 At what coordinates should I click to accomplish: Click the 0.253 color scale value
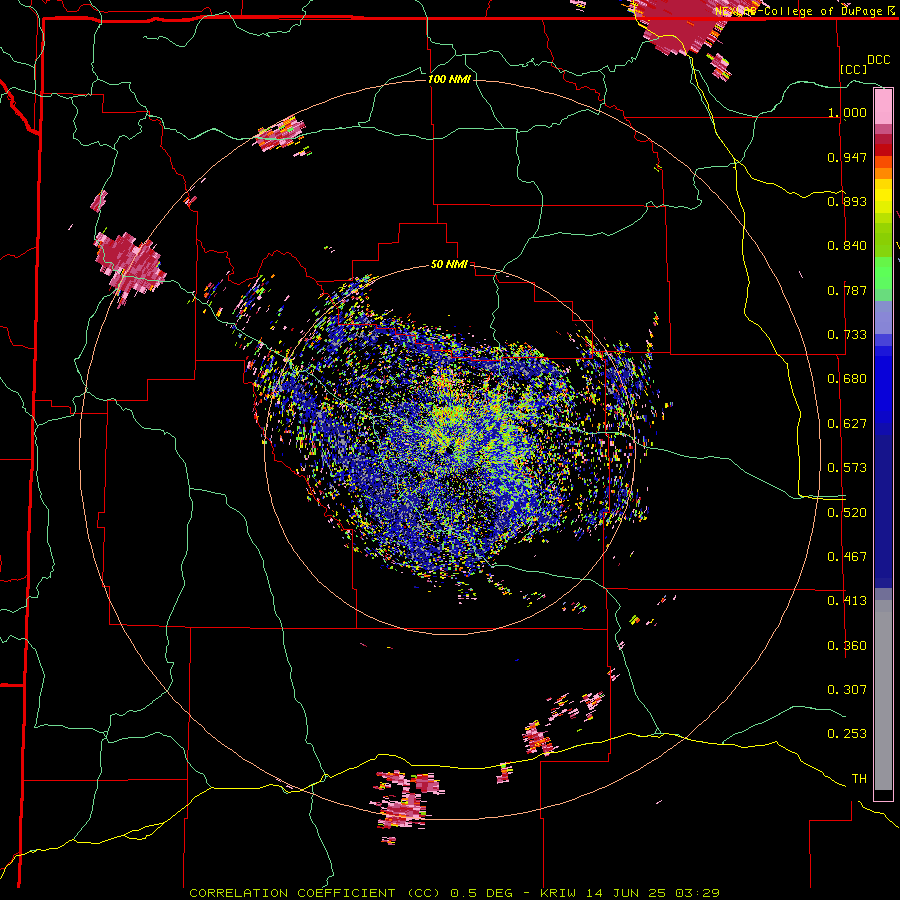[x=847, y=734]
